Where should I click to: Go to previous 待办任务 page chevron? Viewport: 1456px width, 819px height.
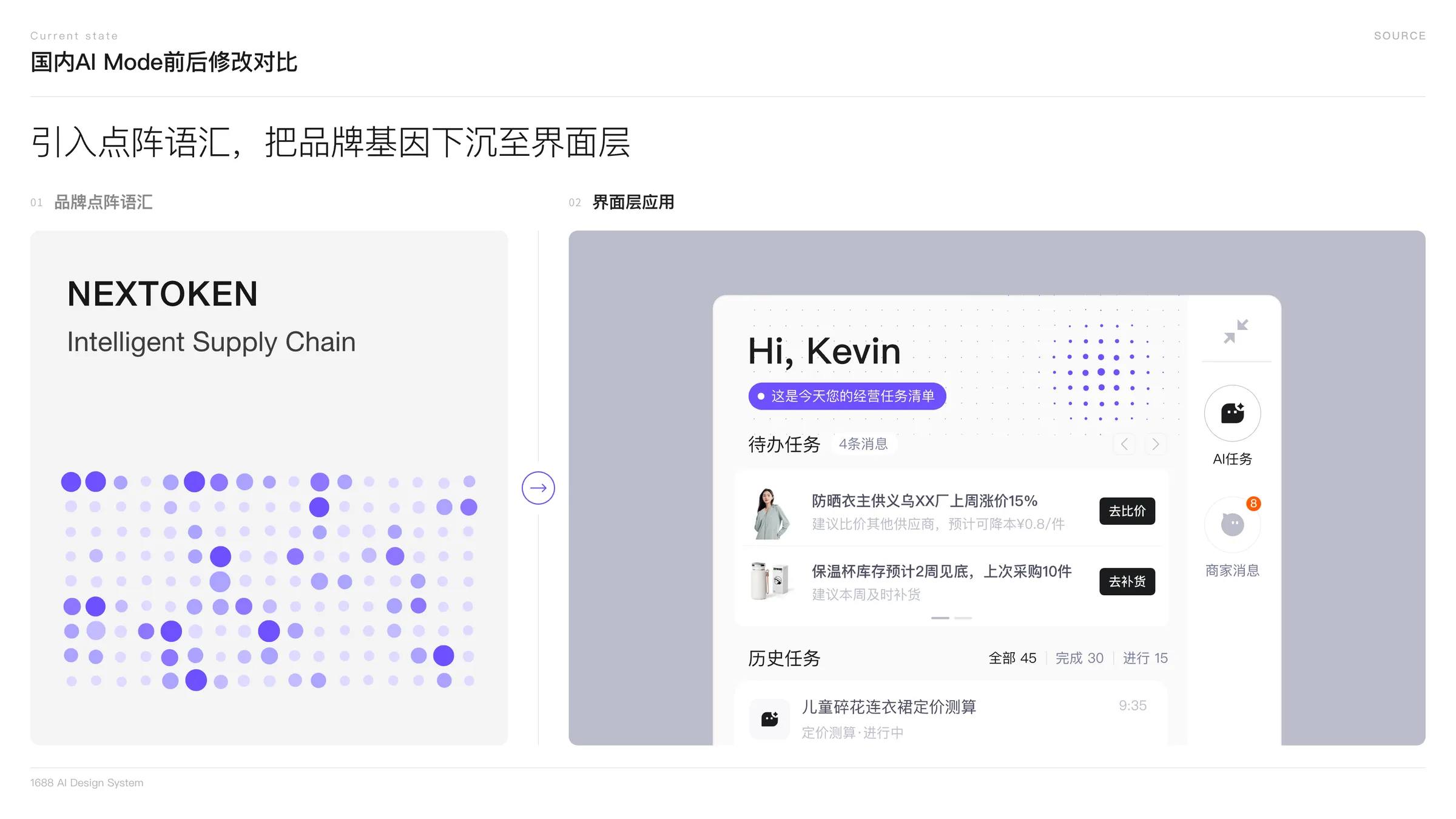(x=1124, y=444)
